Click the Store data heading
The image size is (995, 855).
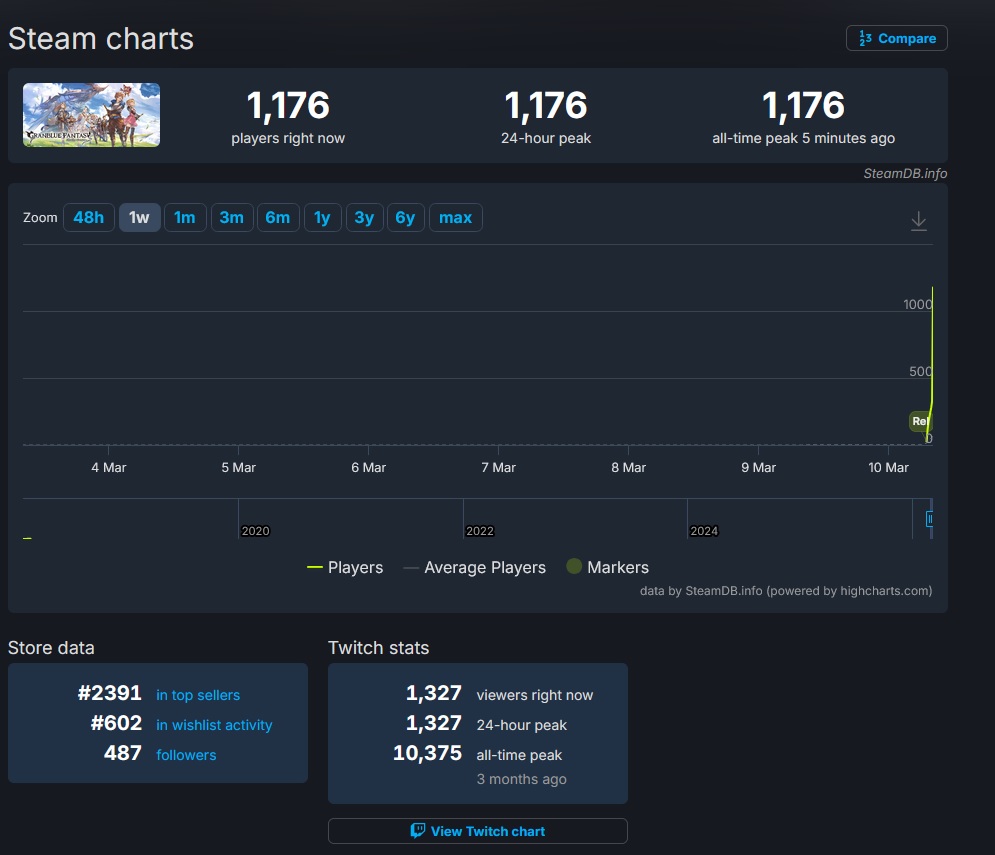[51, 648]
